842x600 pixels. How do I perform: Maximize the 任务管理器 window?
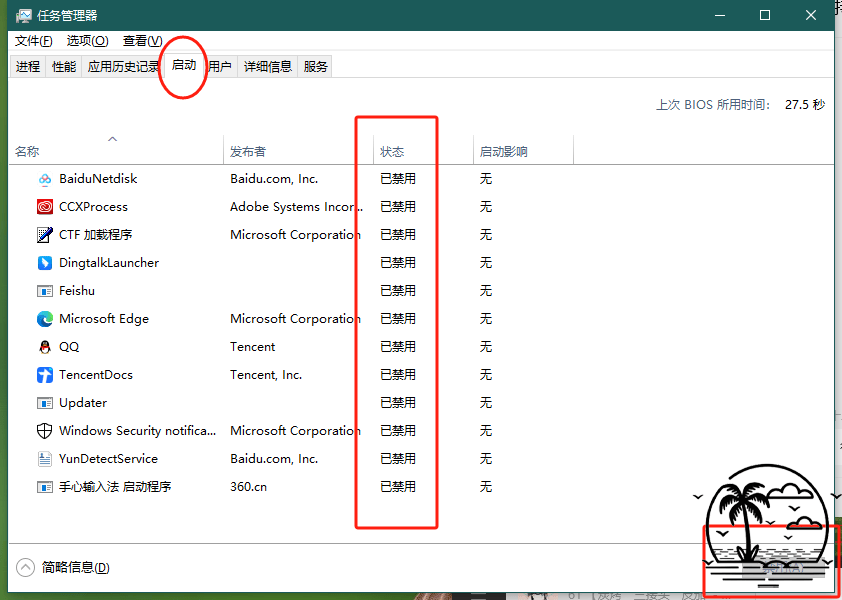click(x=765, y=16)
